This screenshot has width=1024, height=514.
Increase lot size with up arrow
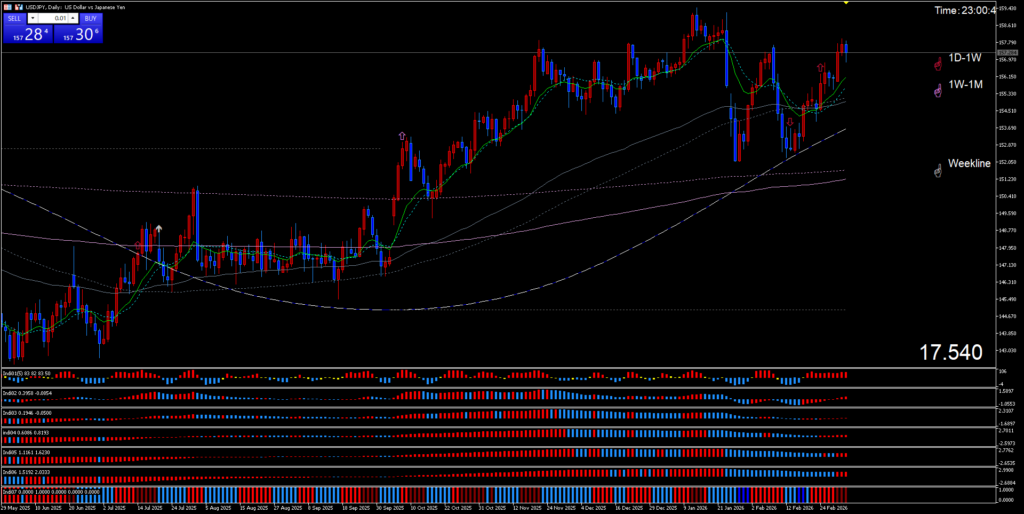[x=71, y=18]
